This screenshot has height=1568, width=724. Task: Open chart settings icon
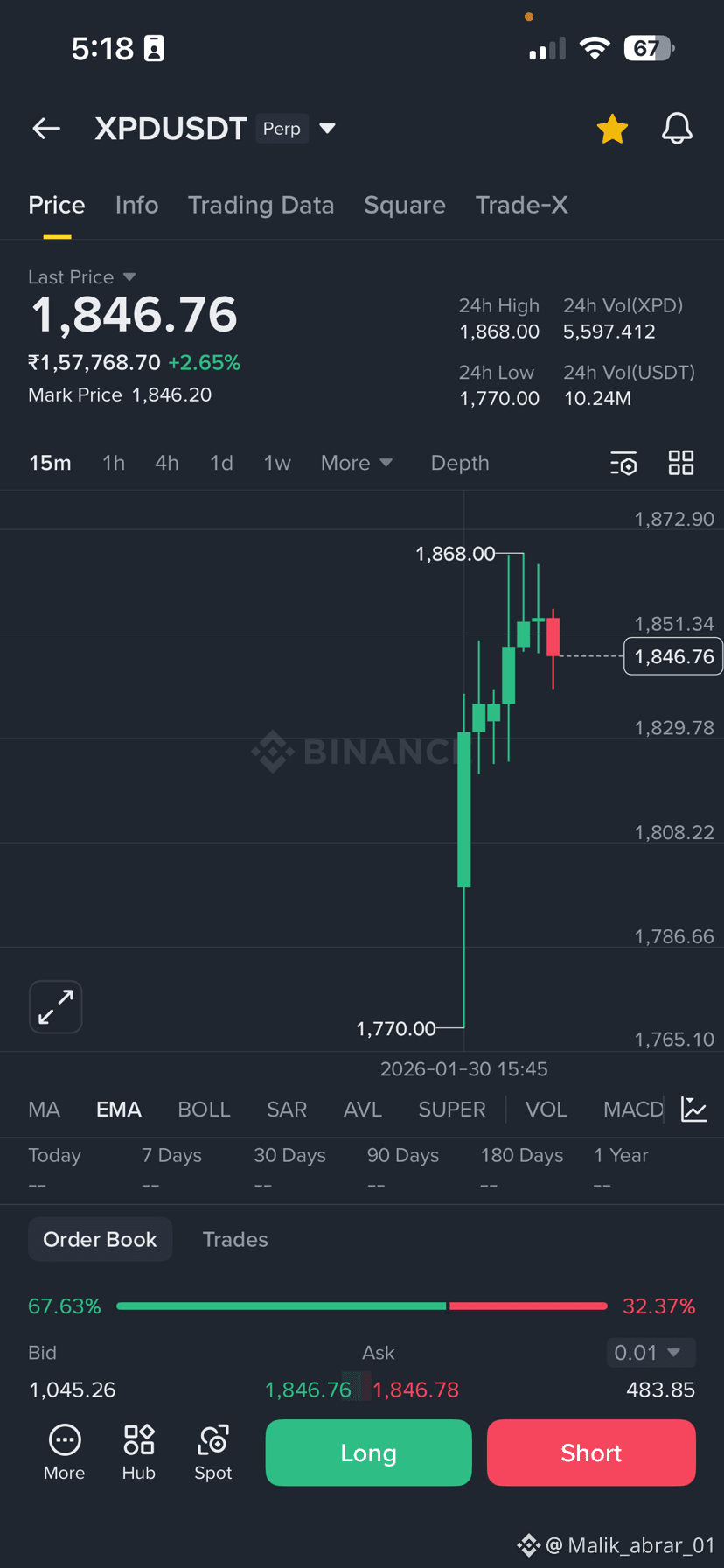[623, 463]
